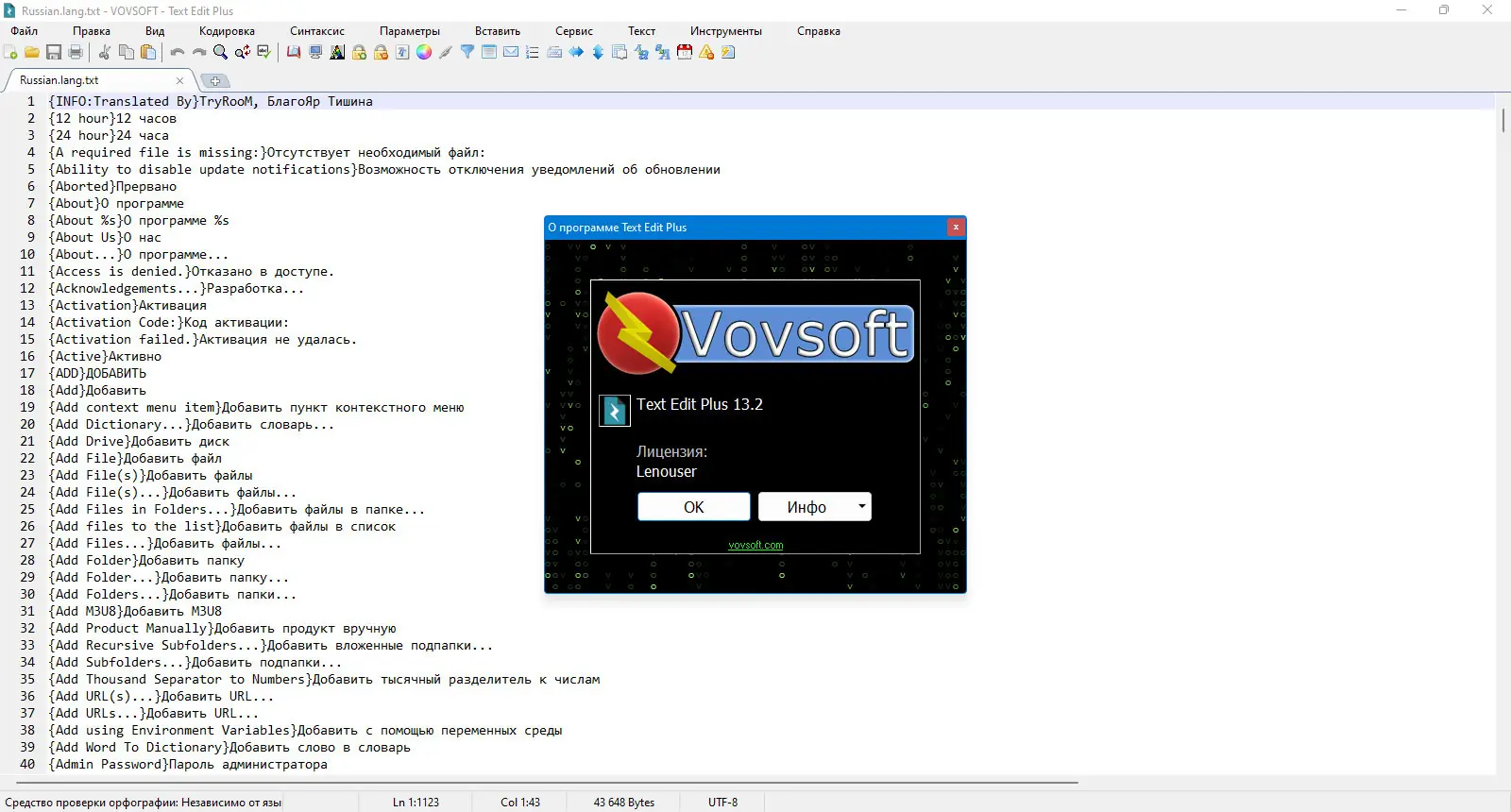1511x812 pixels.
Task: Click the yellow warning triangle toolbar icon
Action: (x=706, y=53)
